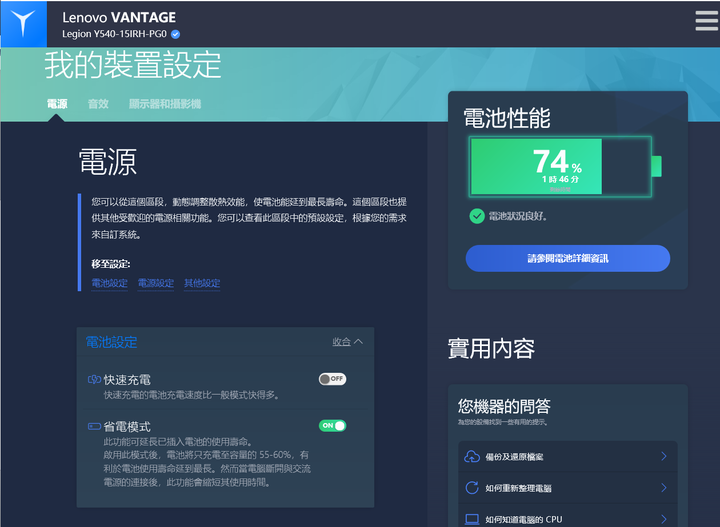Click the green battery health check icon
The width and height of the screenshot is (720, 527).
pyautogui.click(x=477, y=216)
